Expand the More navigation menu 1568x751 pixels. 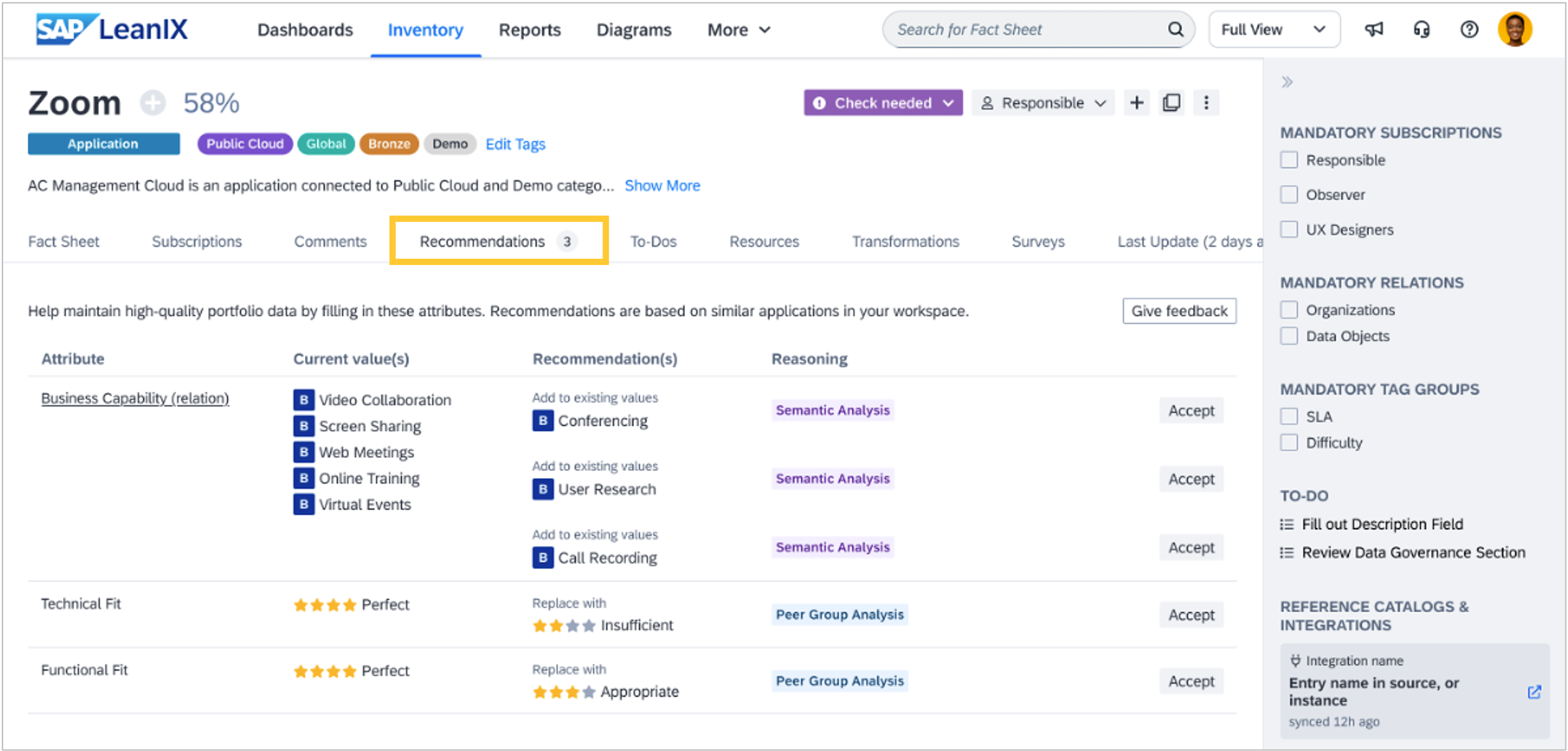[x=738, y=30]
